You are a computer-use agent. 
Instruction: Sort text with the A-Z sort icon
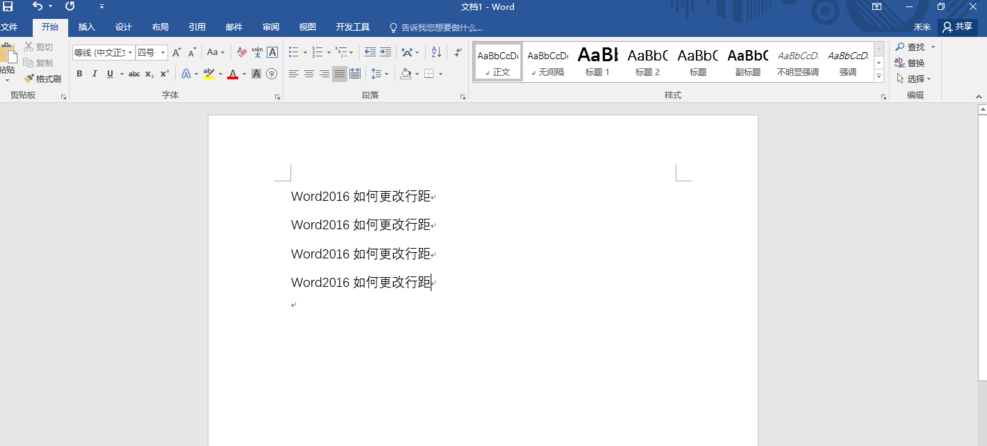click(436, 52)
